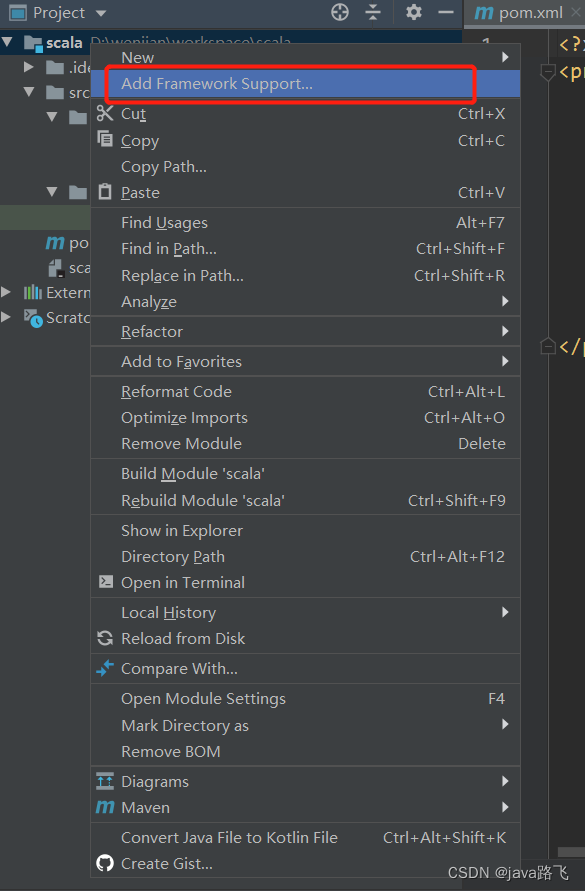Open the Project panel settings gear
585x891 pixels.
(x=413, y=12)
